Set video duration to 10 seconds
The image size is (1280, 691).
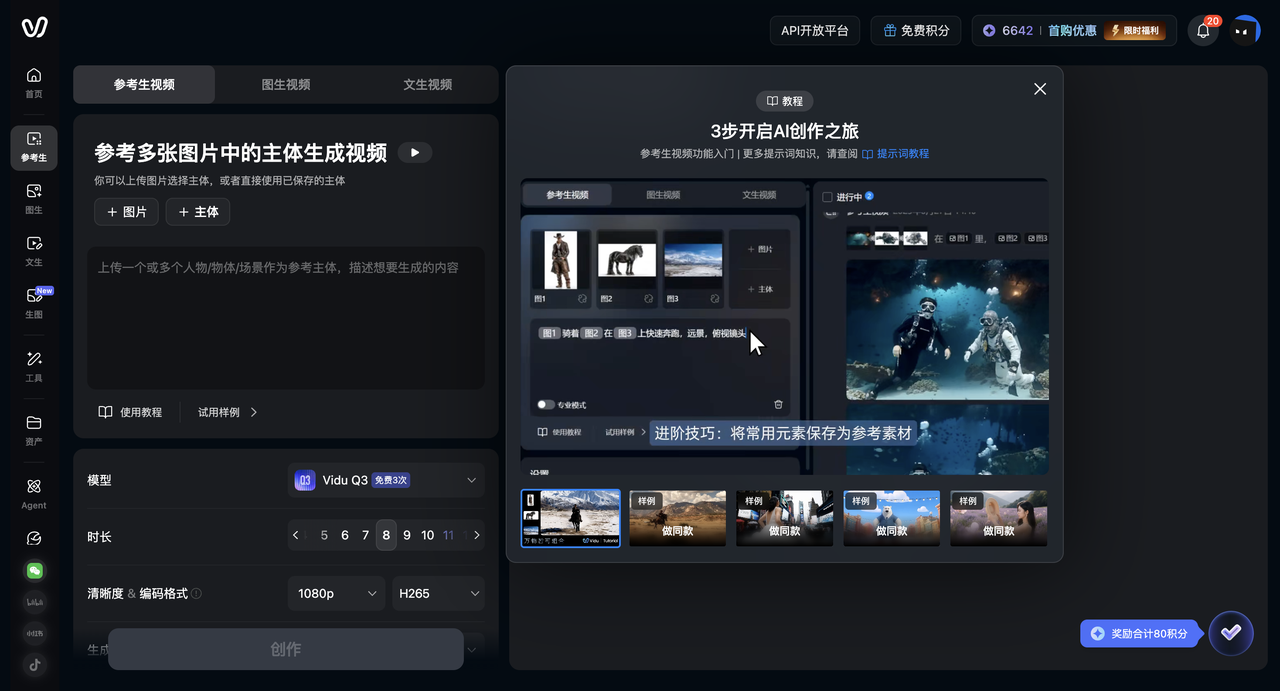pyautogui.click(x=427, y=535)
